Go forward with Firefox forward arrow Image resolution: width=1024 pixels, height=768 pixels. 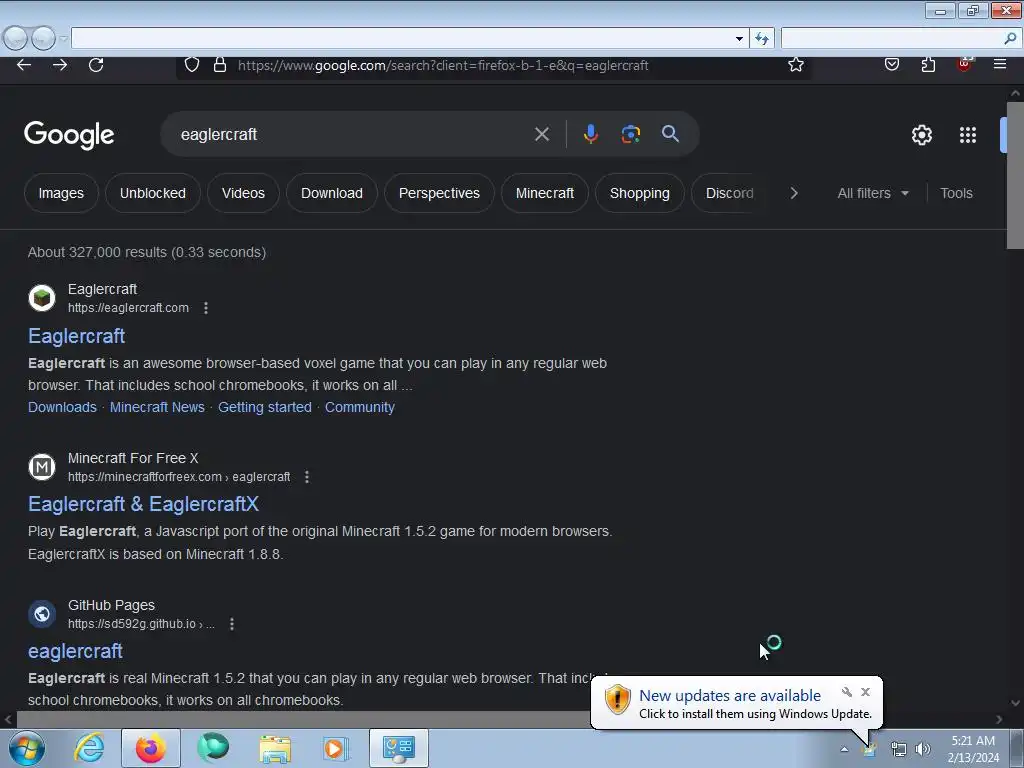pyautogui.click(x=60, y=65)
